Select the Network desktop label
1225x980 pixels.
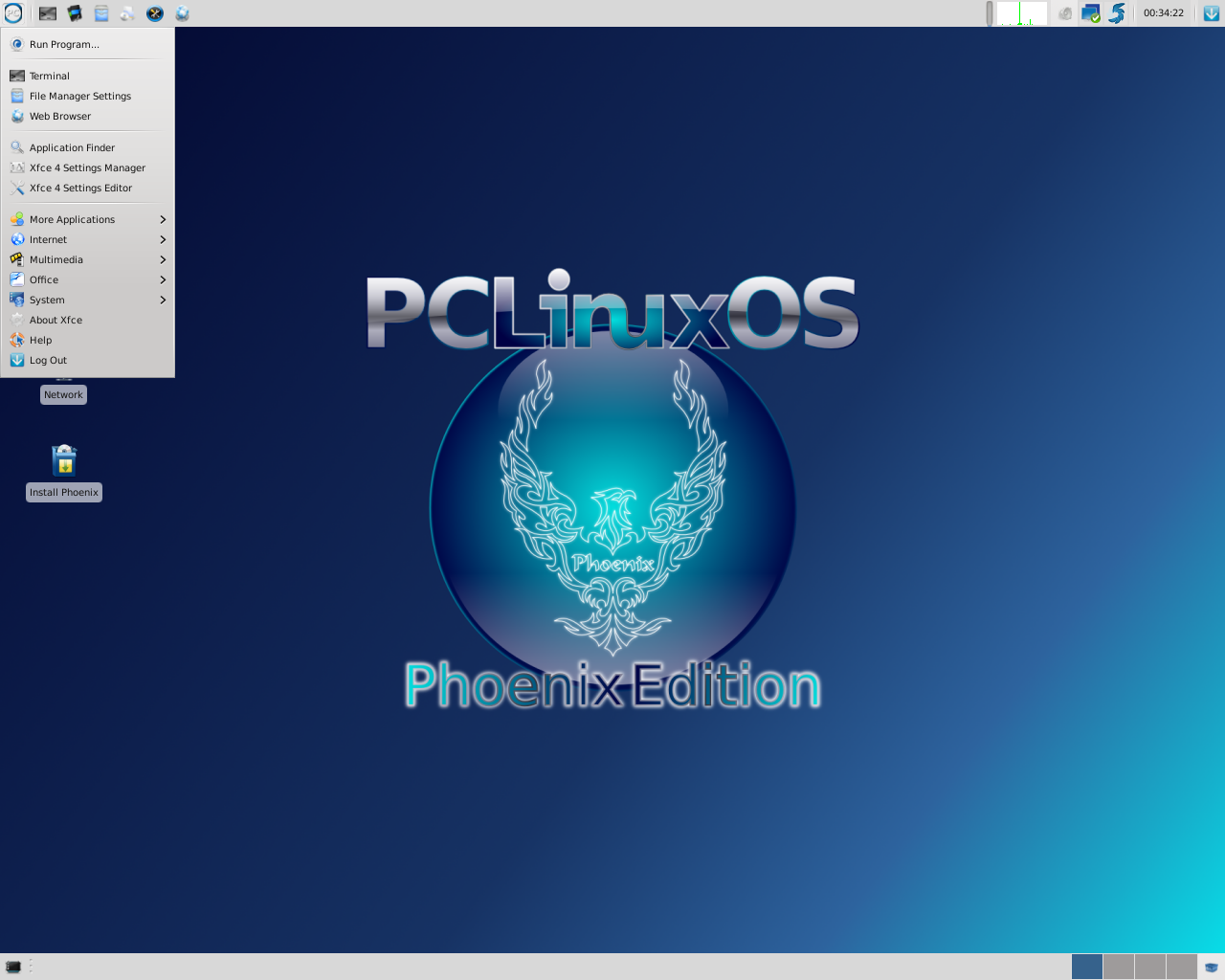click(x=63, y=394)
